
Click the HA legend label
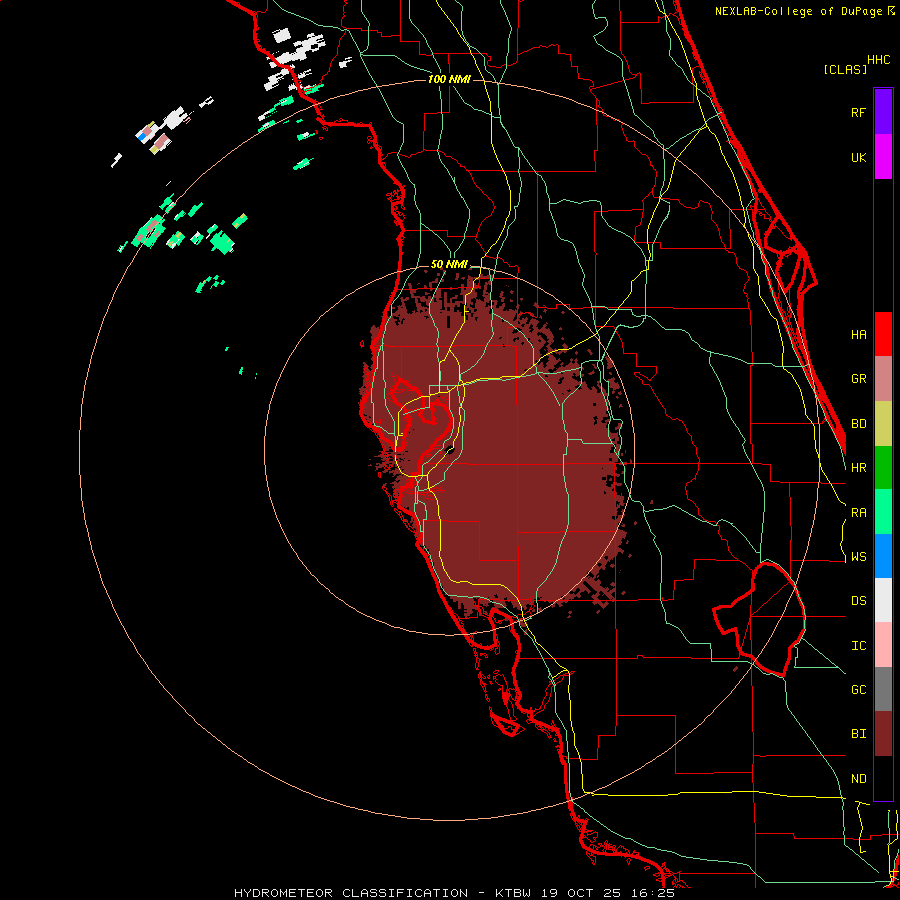click(x=858, y=334)
